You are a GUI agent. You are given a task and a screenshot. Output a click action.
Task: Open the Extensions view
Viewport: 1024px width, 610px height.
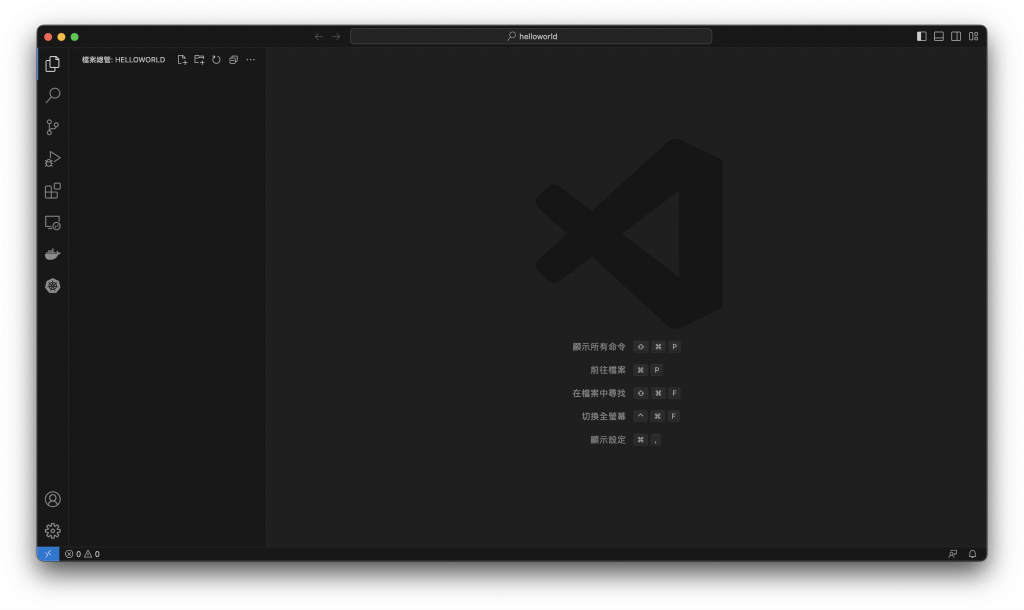(x=53, y=191)
